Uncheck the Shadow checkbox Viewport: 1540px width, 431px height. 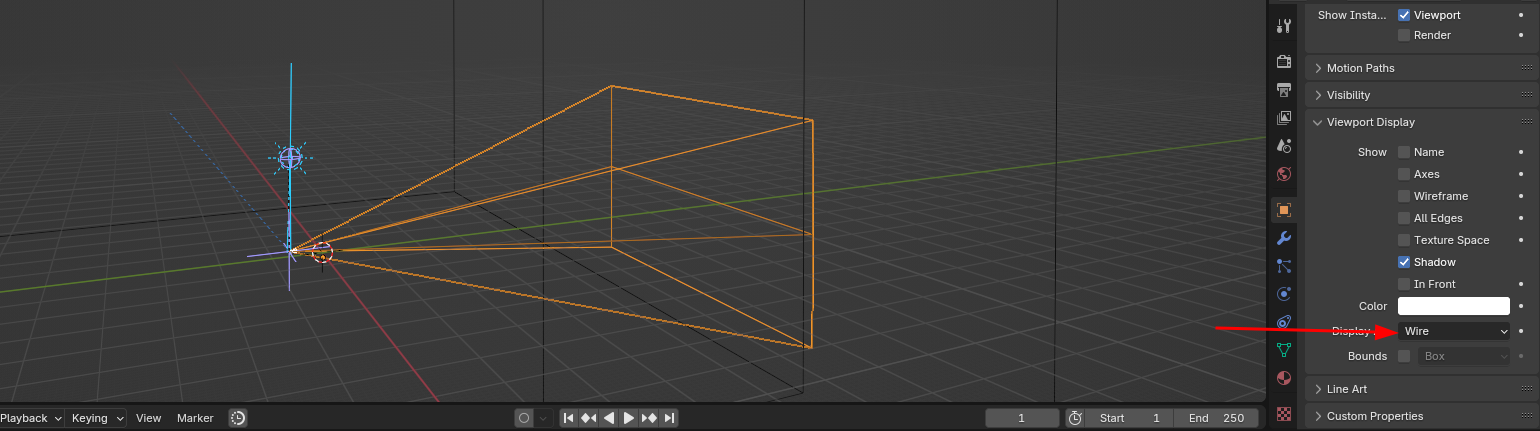(1404, 262)
